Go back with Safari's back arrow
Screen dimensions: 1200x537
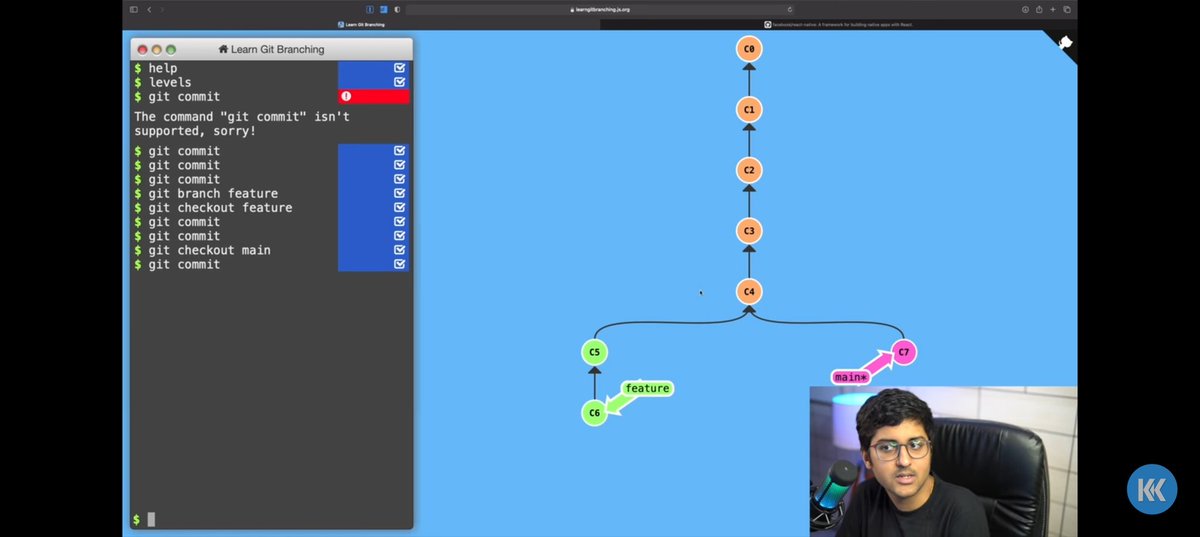coord(149,9)
